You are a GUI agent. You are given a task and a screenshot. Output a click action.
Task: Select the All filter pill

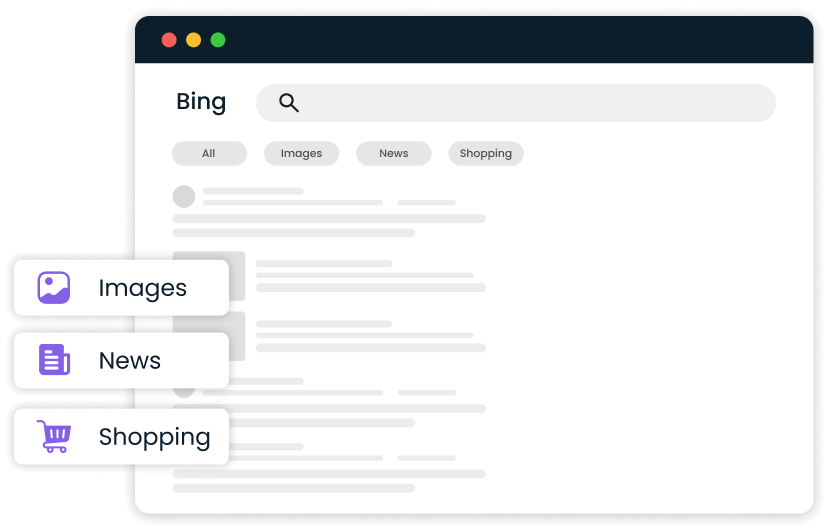[209, 153]
